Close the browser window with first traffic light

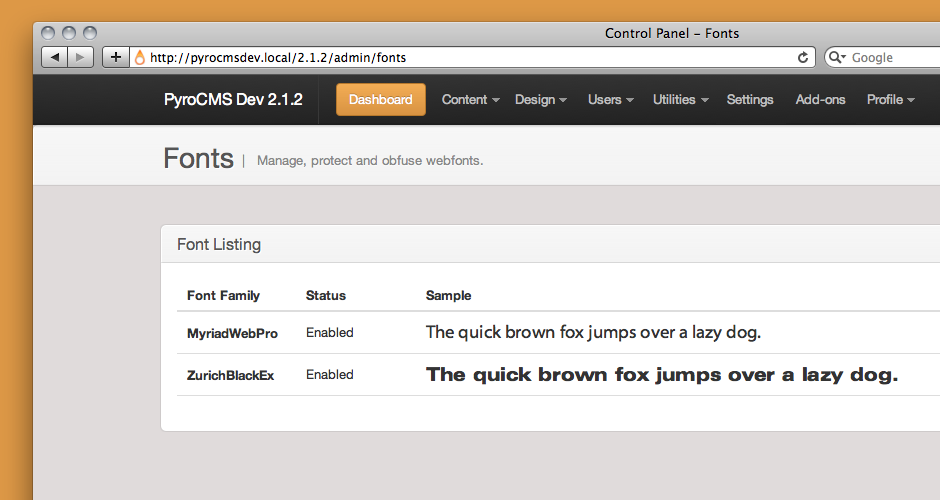[x=48, y=33]
